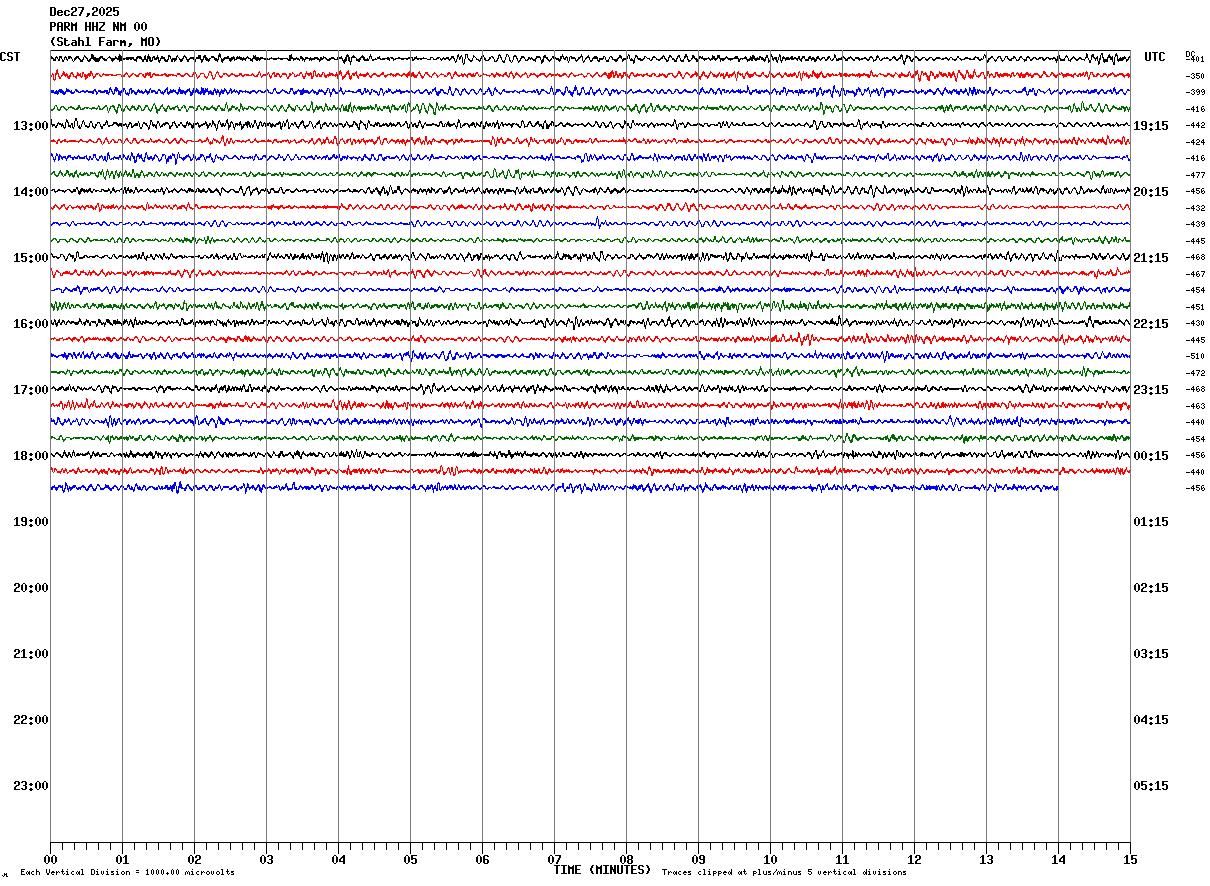Select the station code PARM HHZ NM 00
Screen dimensions: 1210x886
[x=98, y=27]
